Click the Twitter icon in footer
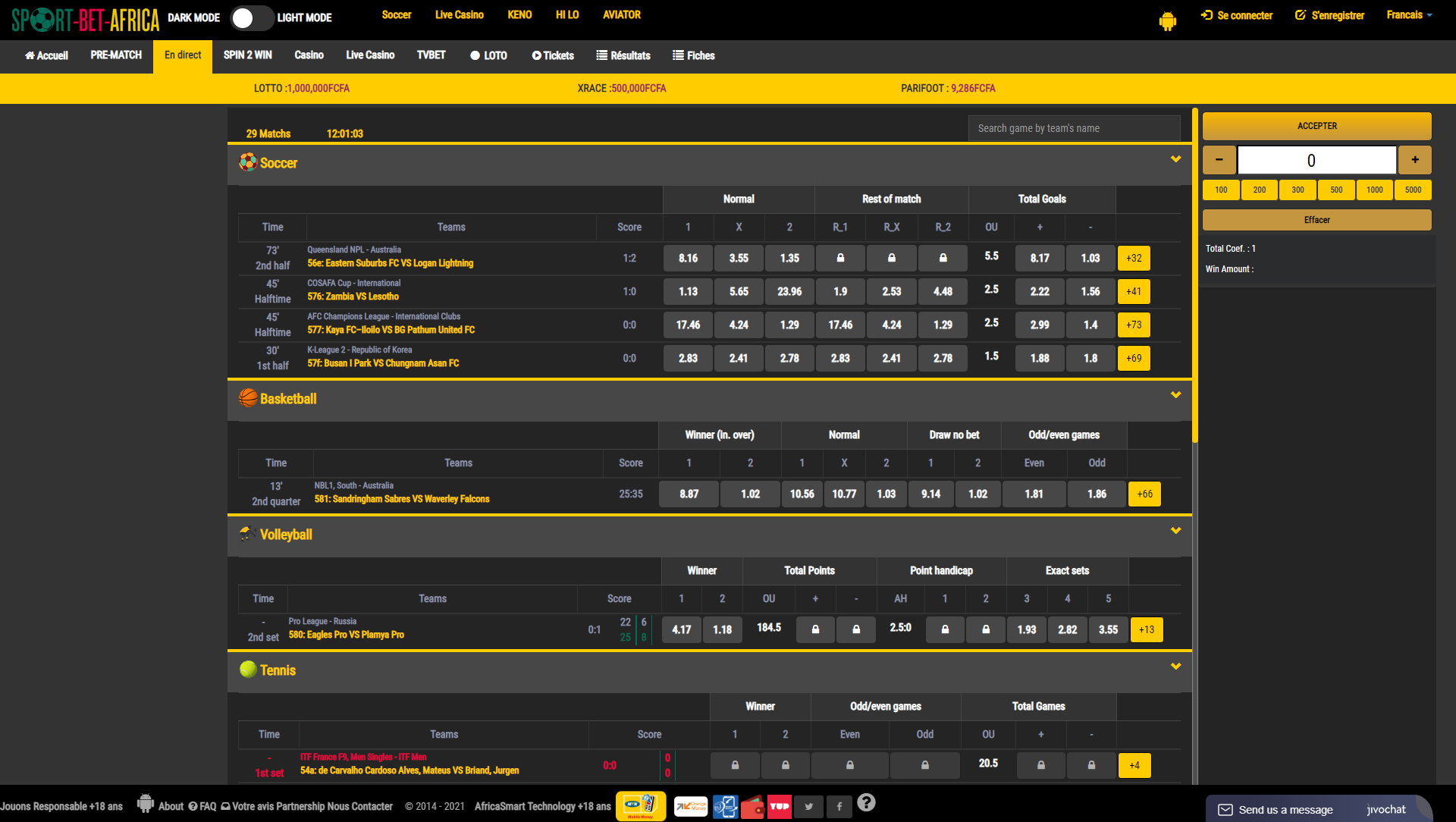This screenshot has height=822, width=1456. [x=809, y=807]
